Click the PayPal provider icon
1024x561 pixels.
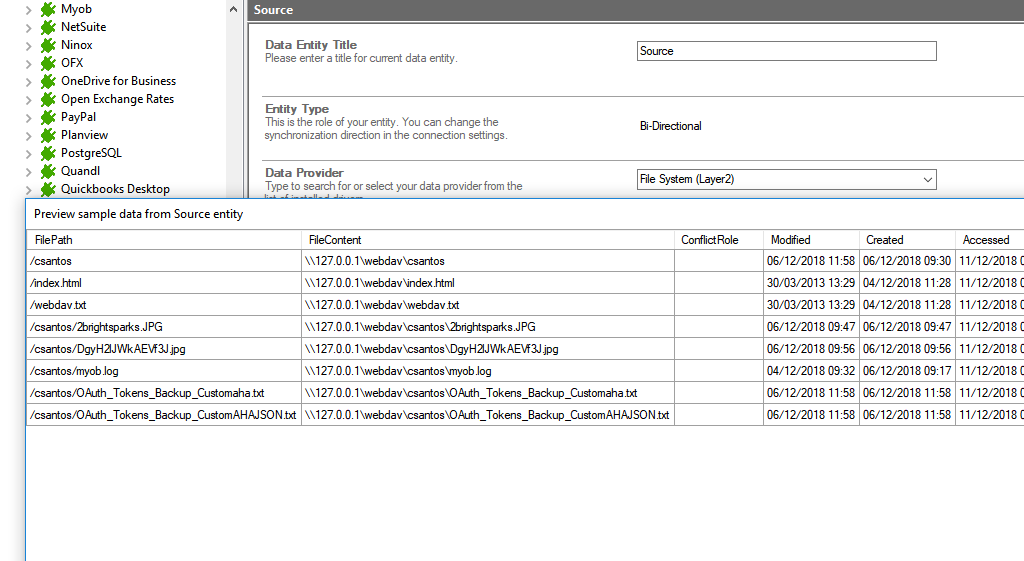coord(47,117)
